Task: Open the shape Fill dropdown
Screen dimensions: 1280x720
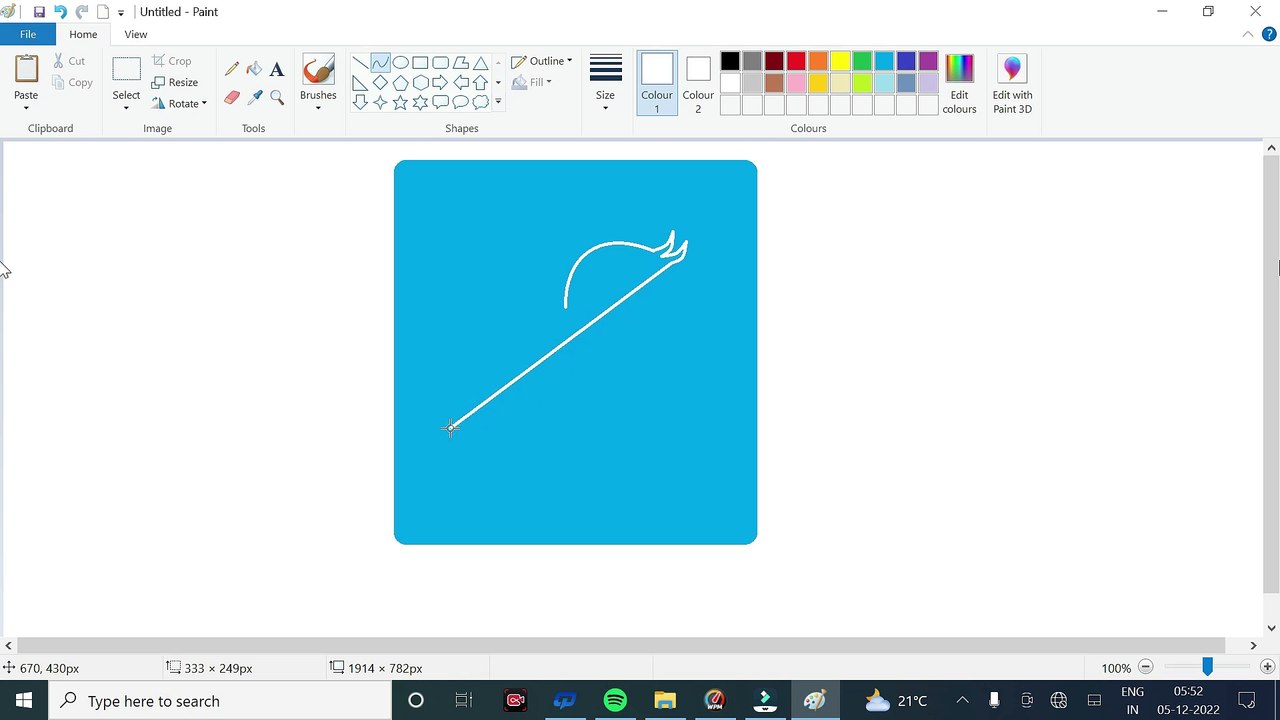Action: click(532, 82)
